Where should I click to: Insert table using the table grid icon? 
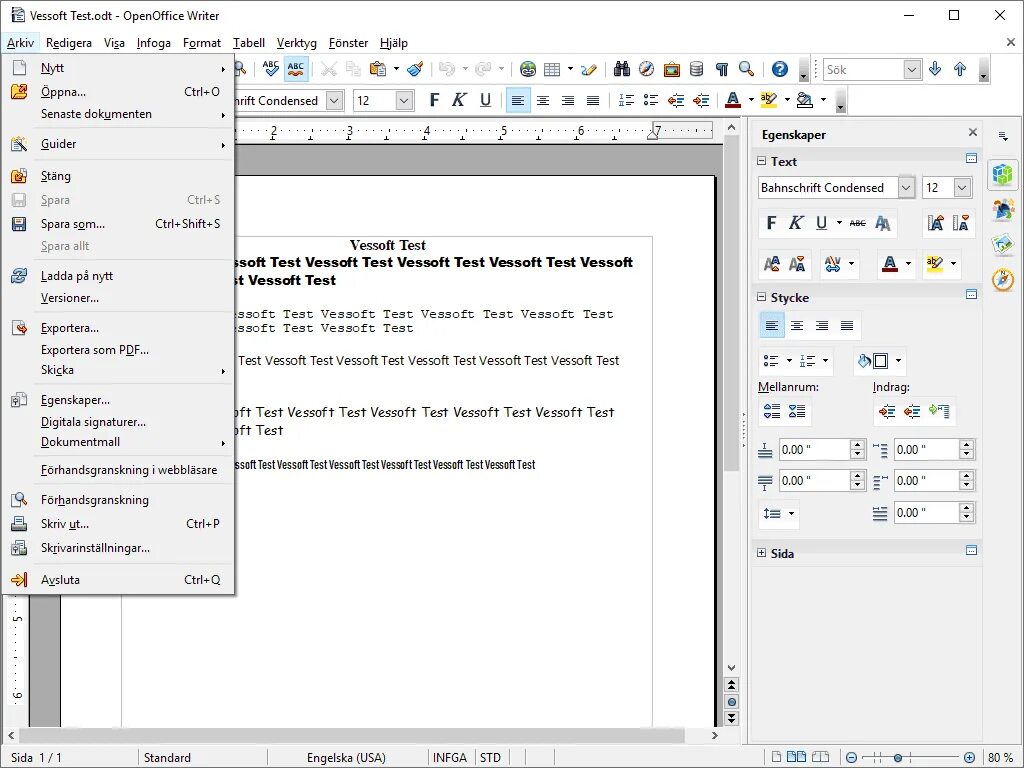pos(552,69)
